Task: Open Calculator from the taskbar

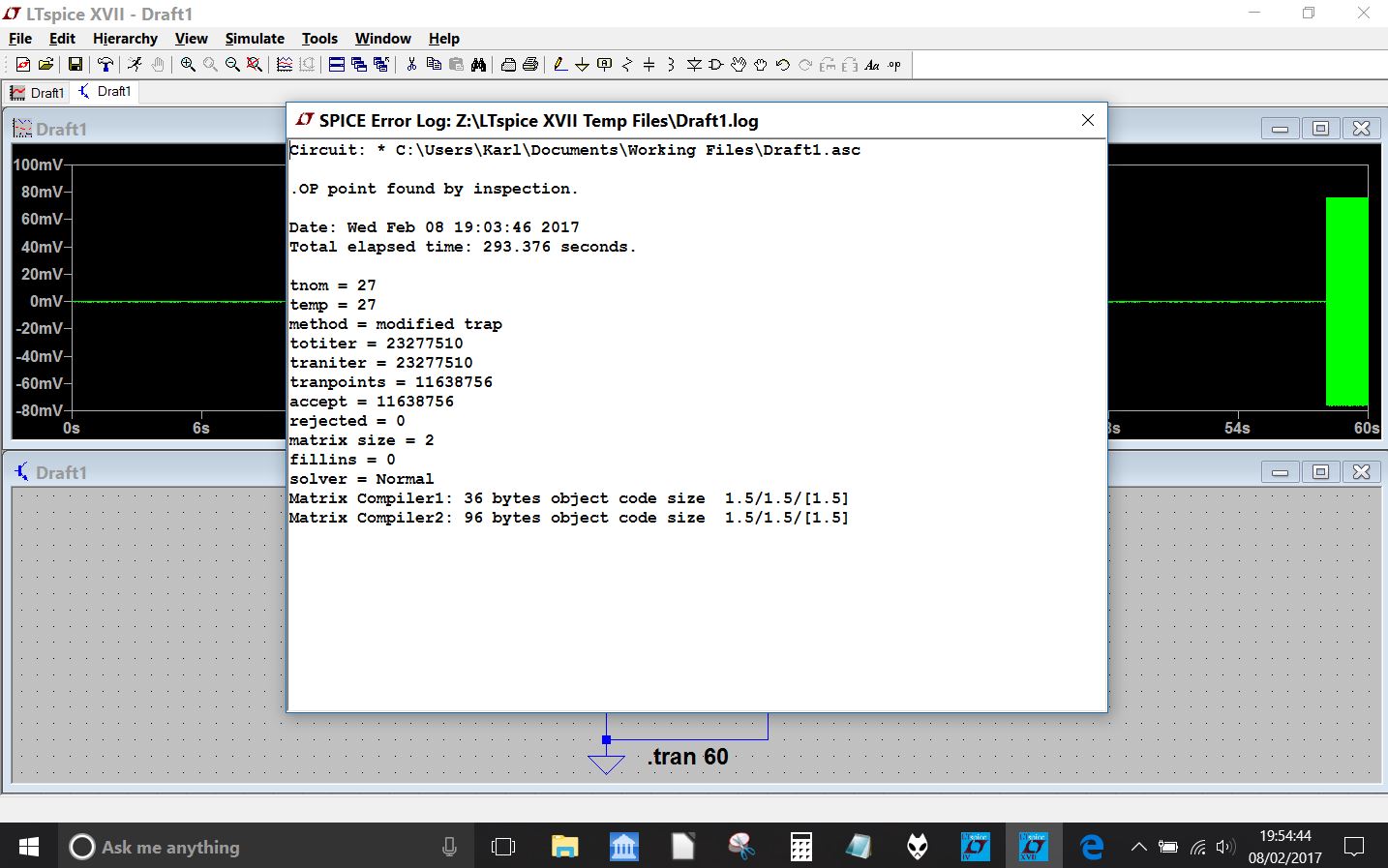Action: pos(800,847)
